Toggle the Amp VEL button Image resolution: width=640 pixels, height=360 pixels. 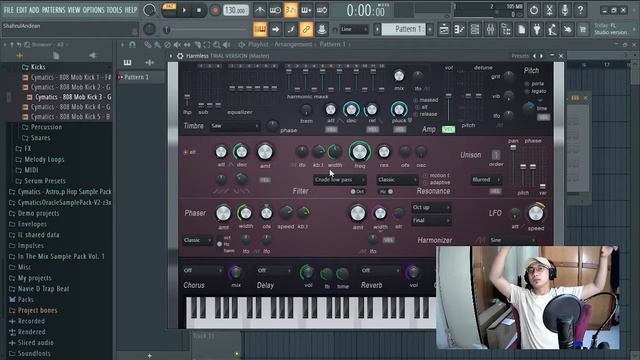[448, 129]
